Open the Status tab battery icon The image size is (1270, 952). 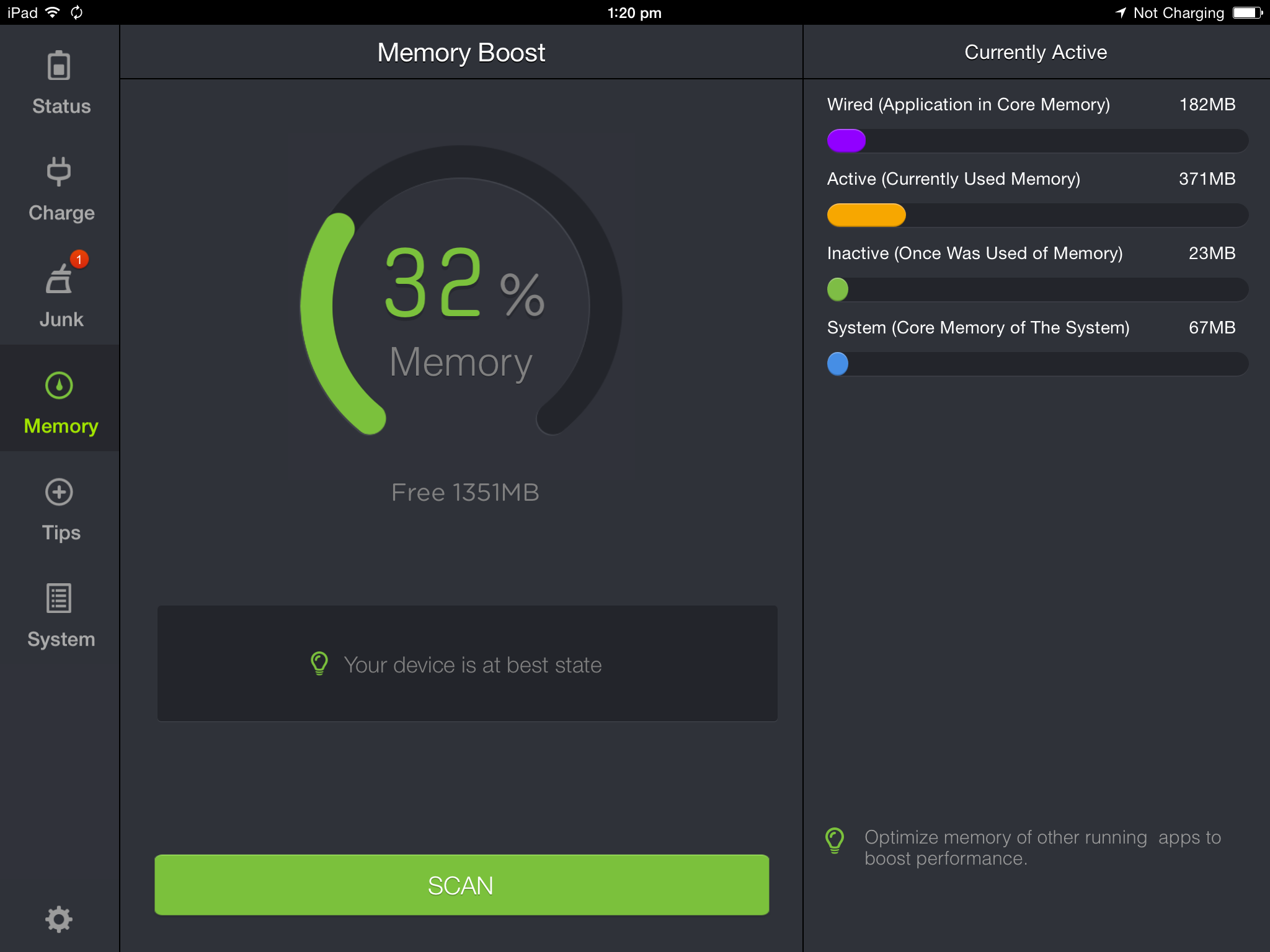tap(59, 65)
